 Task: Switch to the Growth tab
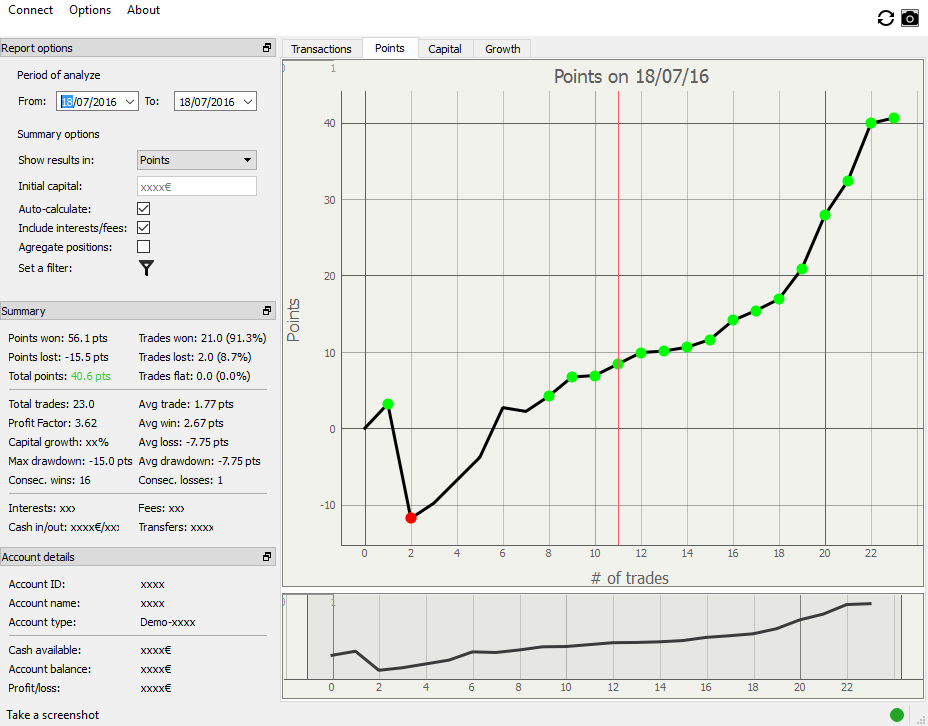502,49
